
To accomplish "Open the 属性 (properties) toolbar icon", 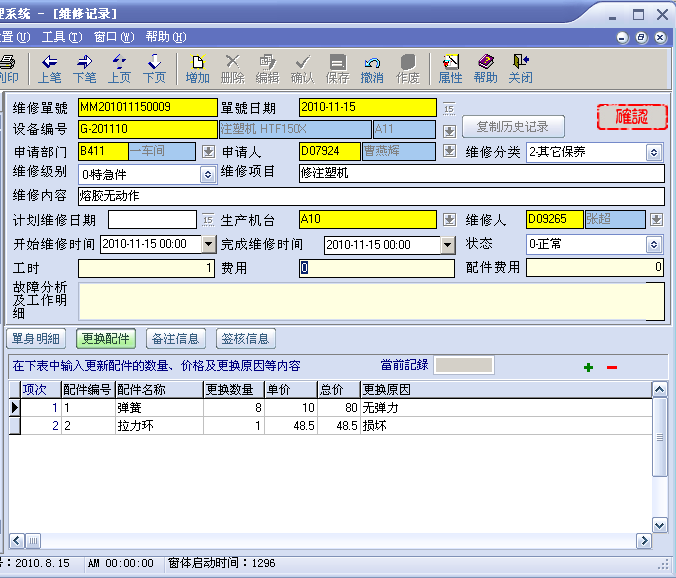I will pyautogui.click(x=450, y=67).
